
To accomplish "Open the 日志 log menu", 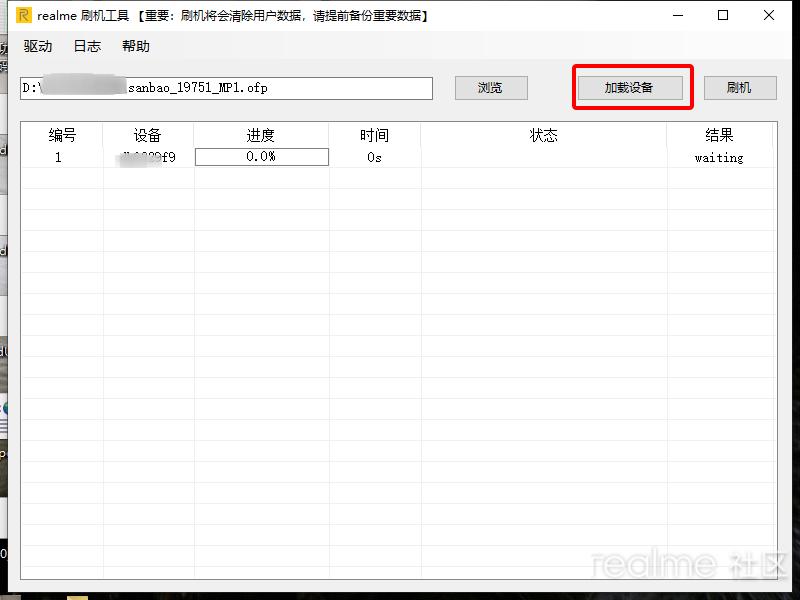I will [x=86, y=46].
